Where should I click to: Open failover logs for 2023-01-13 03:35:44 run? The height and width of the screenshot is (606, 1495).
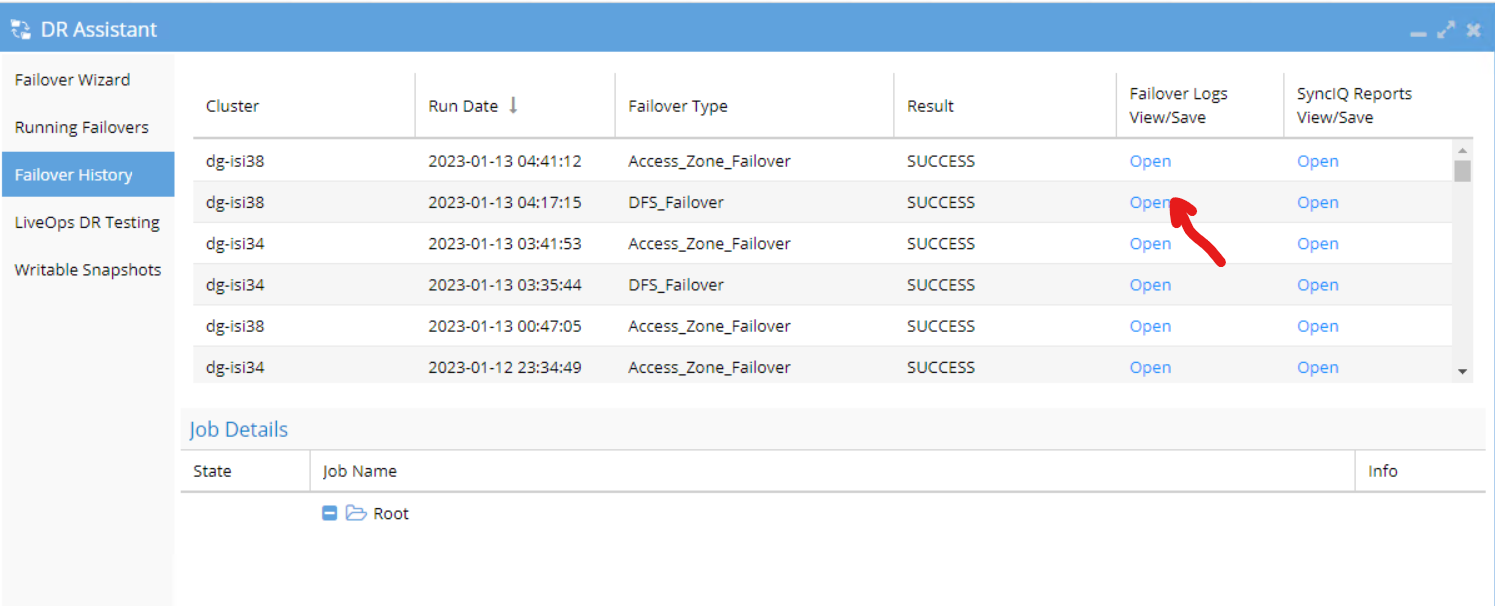coord(1150,285)
